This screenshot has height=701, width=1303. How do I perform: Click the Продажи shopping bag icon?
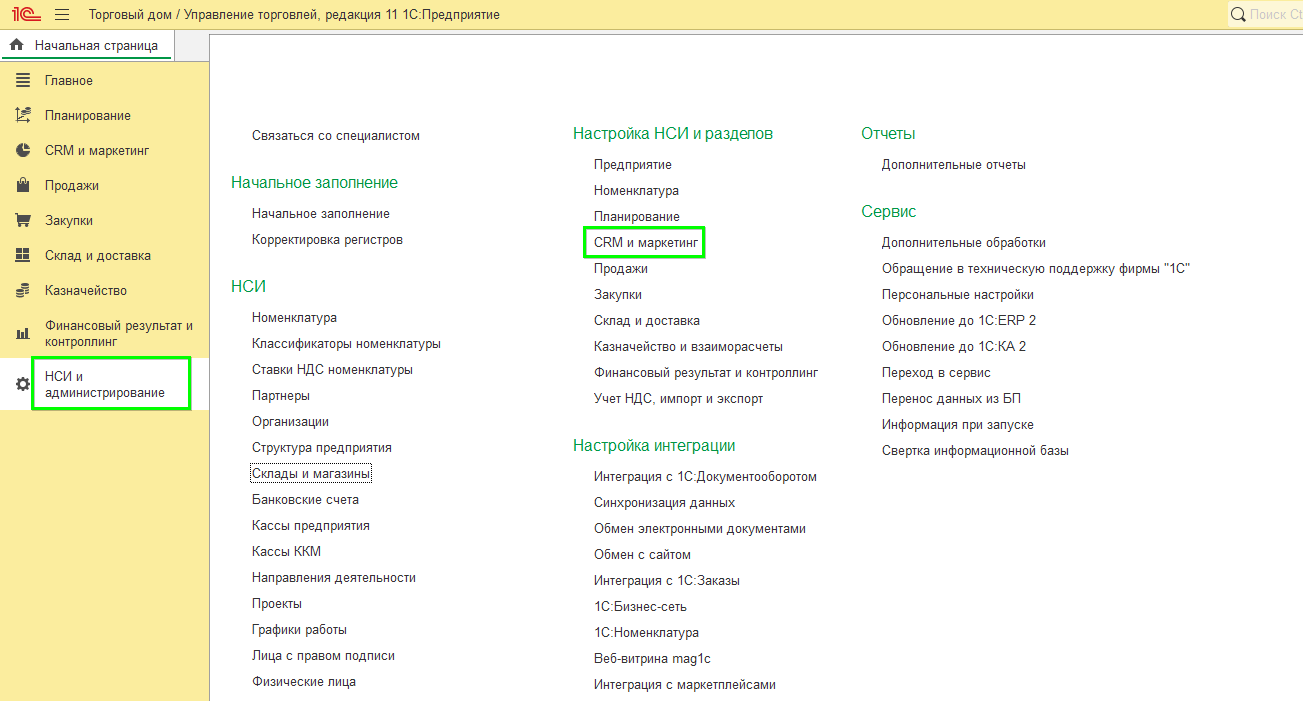pos(23,185)
